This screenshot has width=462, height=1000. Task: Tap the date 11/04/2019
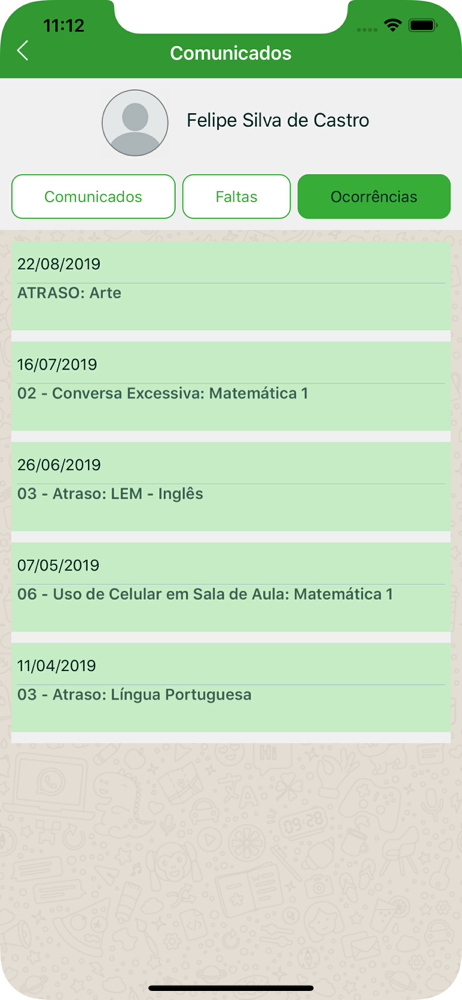(57, 666)
